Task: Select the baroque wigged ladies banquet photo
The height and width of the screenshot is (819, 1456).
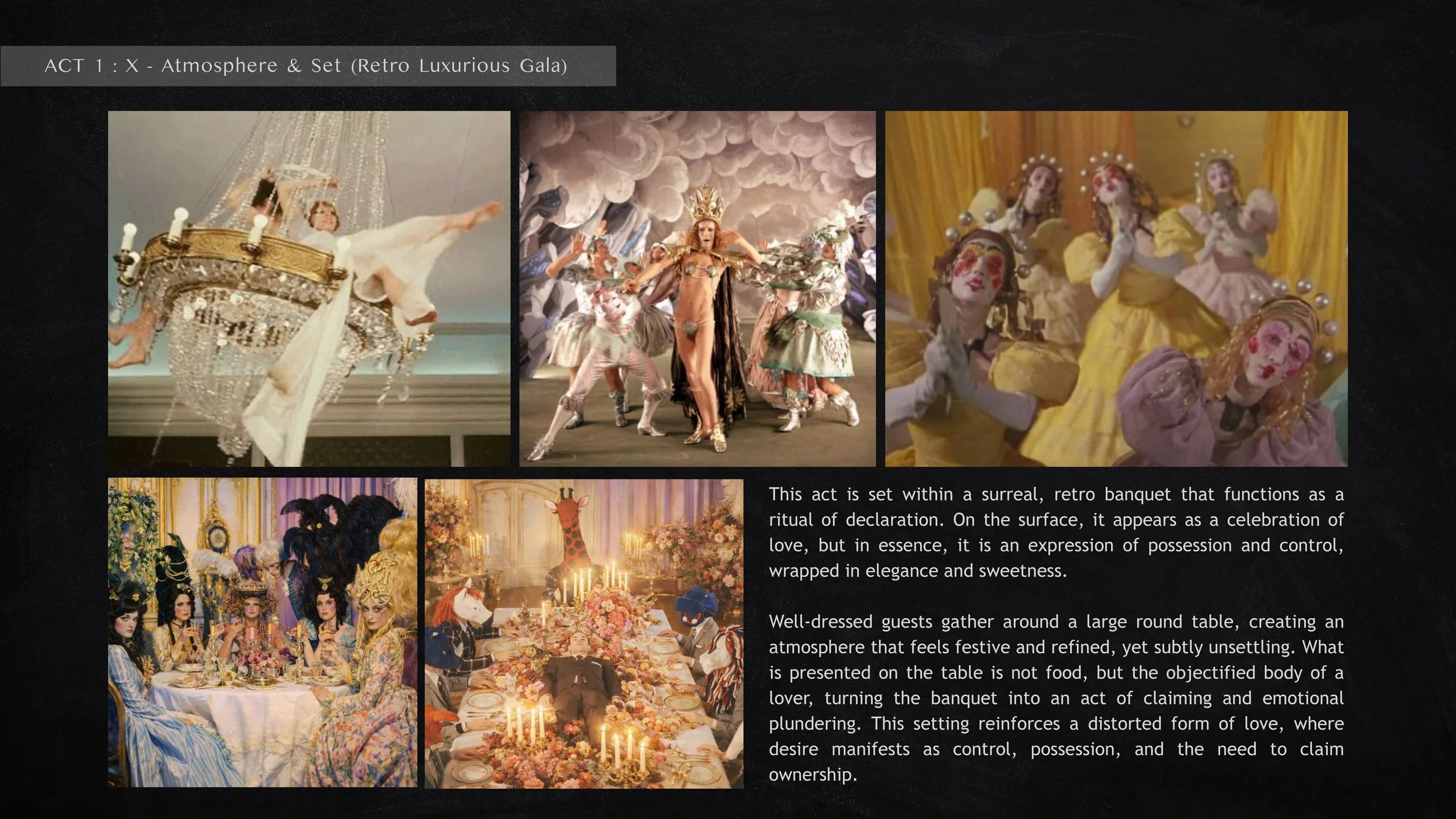Action: click(x=262, y=633)
